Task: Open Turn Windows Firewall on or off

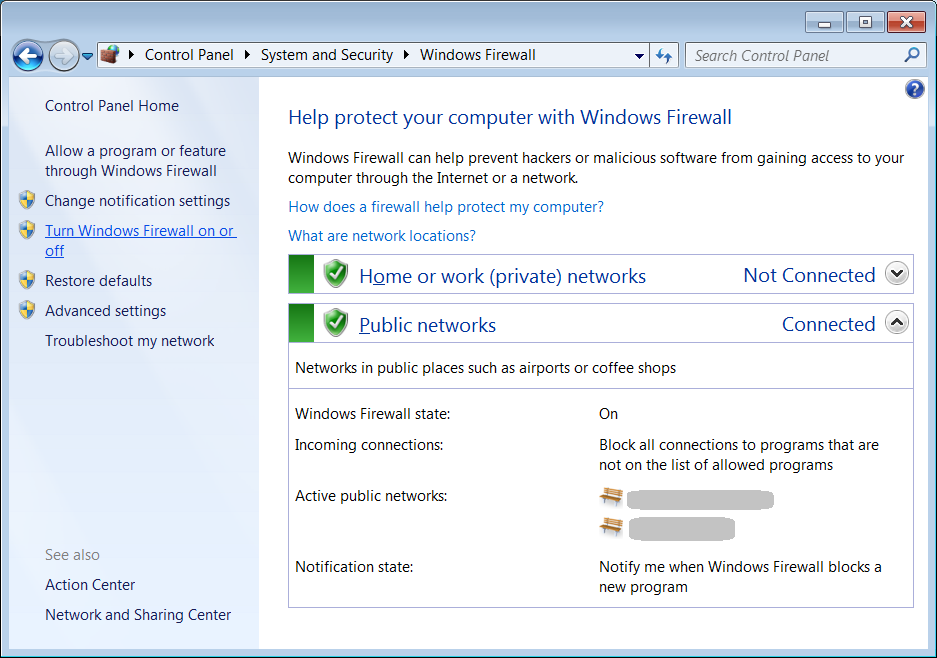Action: [139, 231]
